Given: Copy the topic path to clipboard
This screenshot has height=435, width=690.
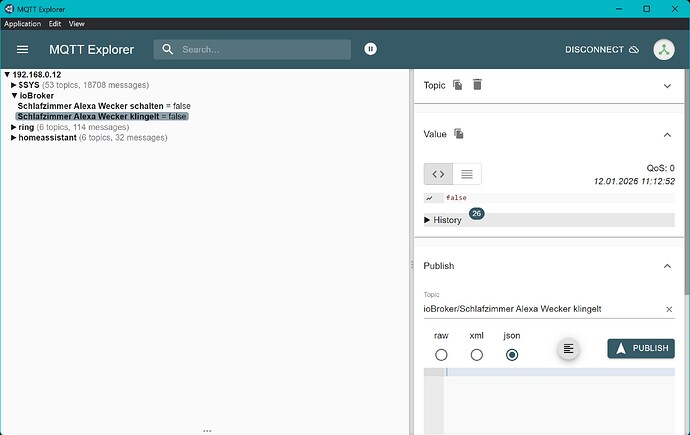Looking at the screenshot, I should [x=458, y=85].
